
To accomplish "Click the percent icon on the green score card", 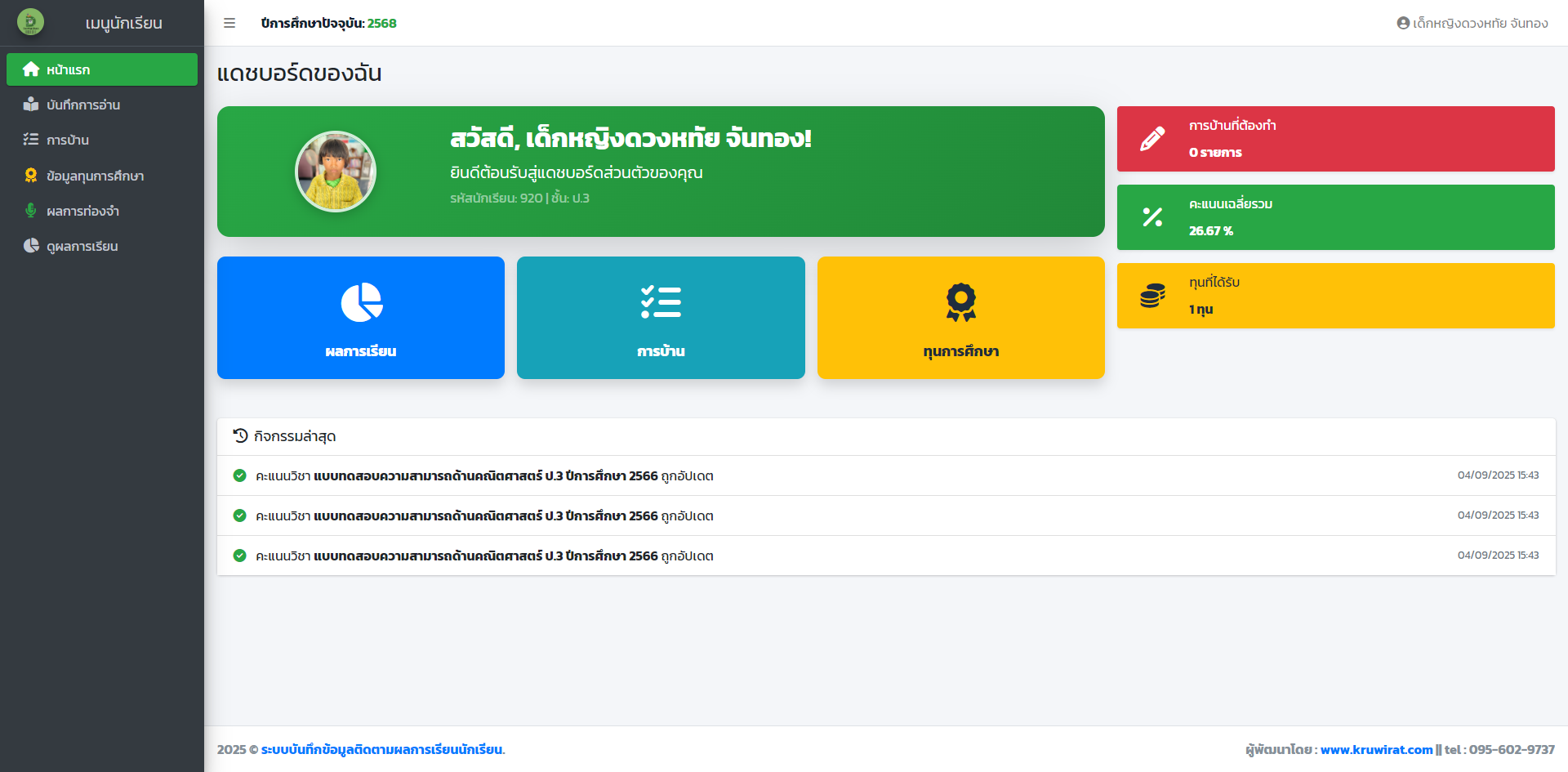I will click(1152, 217).
